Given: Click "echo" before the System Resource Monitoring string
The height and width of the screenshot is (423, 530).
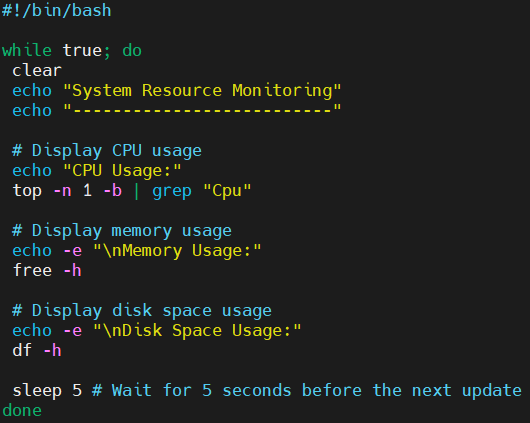Looking at the screenshot, I should pyautogui.click(x=32, y=91).
